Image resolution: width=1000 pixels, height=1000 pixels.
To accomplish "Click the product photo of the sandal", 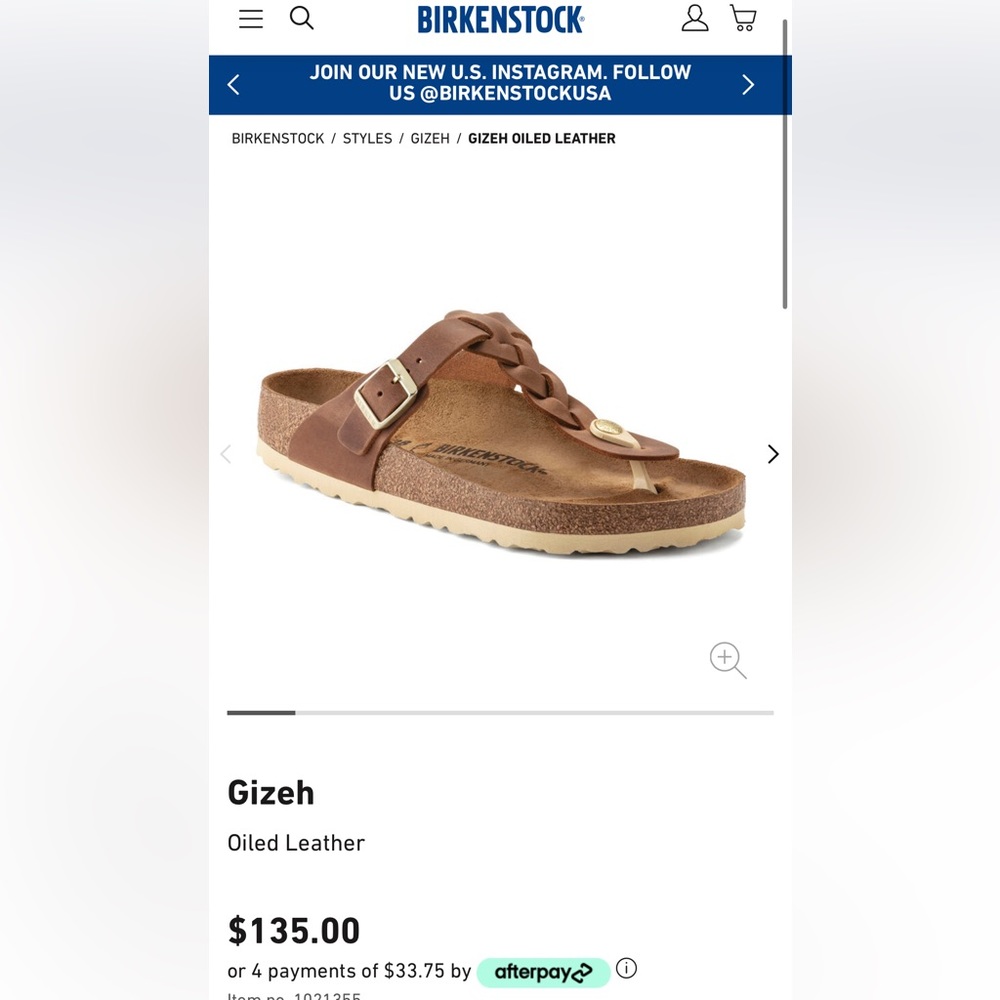I will 500,430.
